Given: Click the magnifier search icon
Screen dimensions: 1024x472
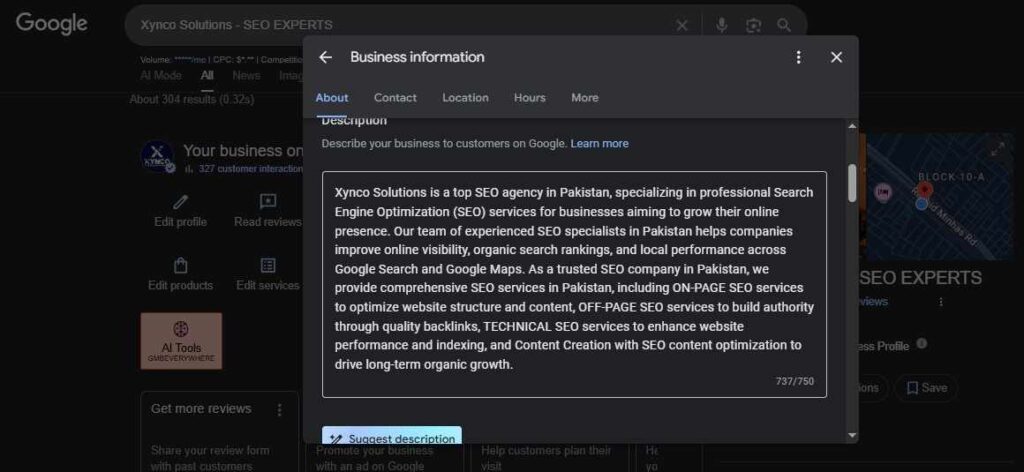Looking at the screenshot, I should 784,25.
